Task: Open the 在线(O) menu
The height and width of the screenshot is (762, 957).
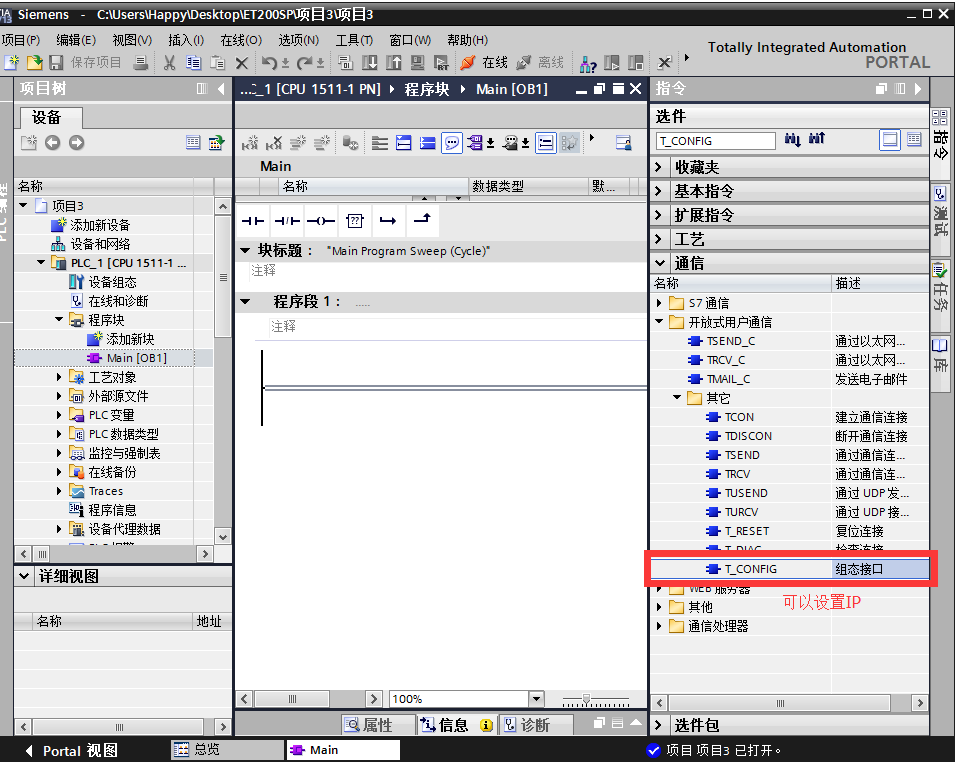Action: tap(241, 40)
